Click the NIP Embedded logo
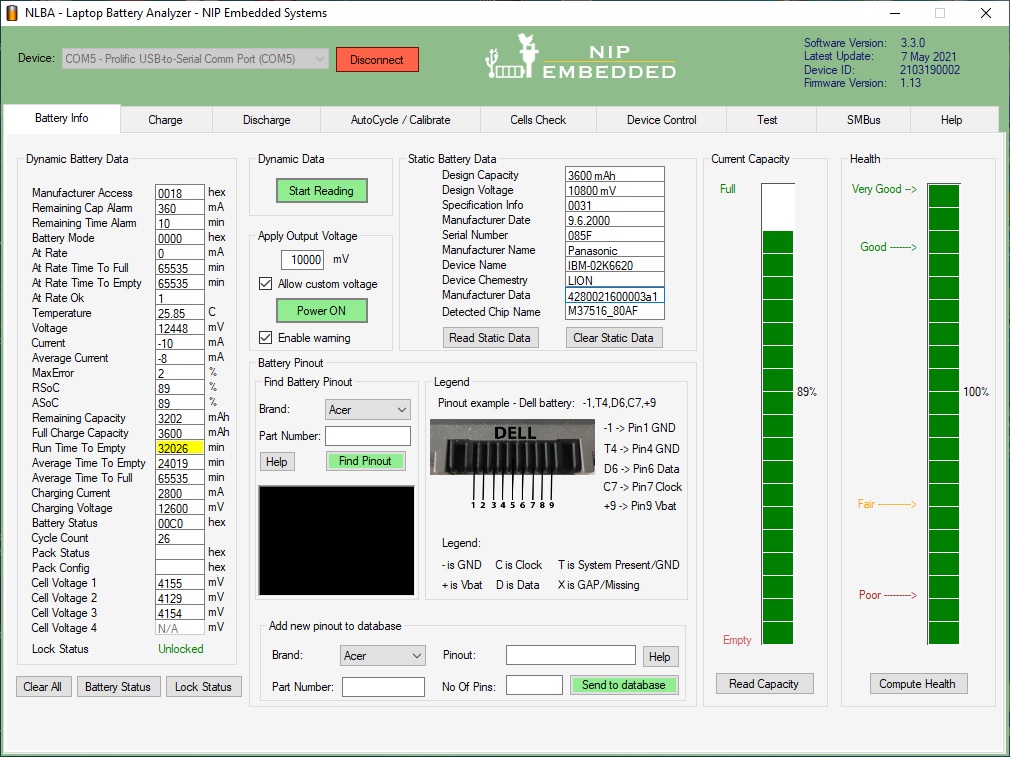1010x757 pixels. click(580, 57)
